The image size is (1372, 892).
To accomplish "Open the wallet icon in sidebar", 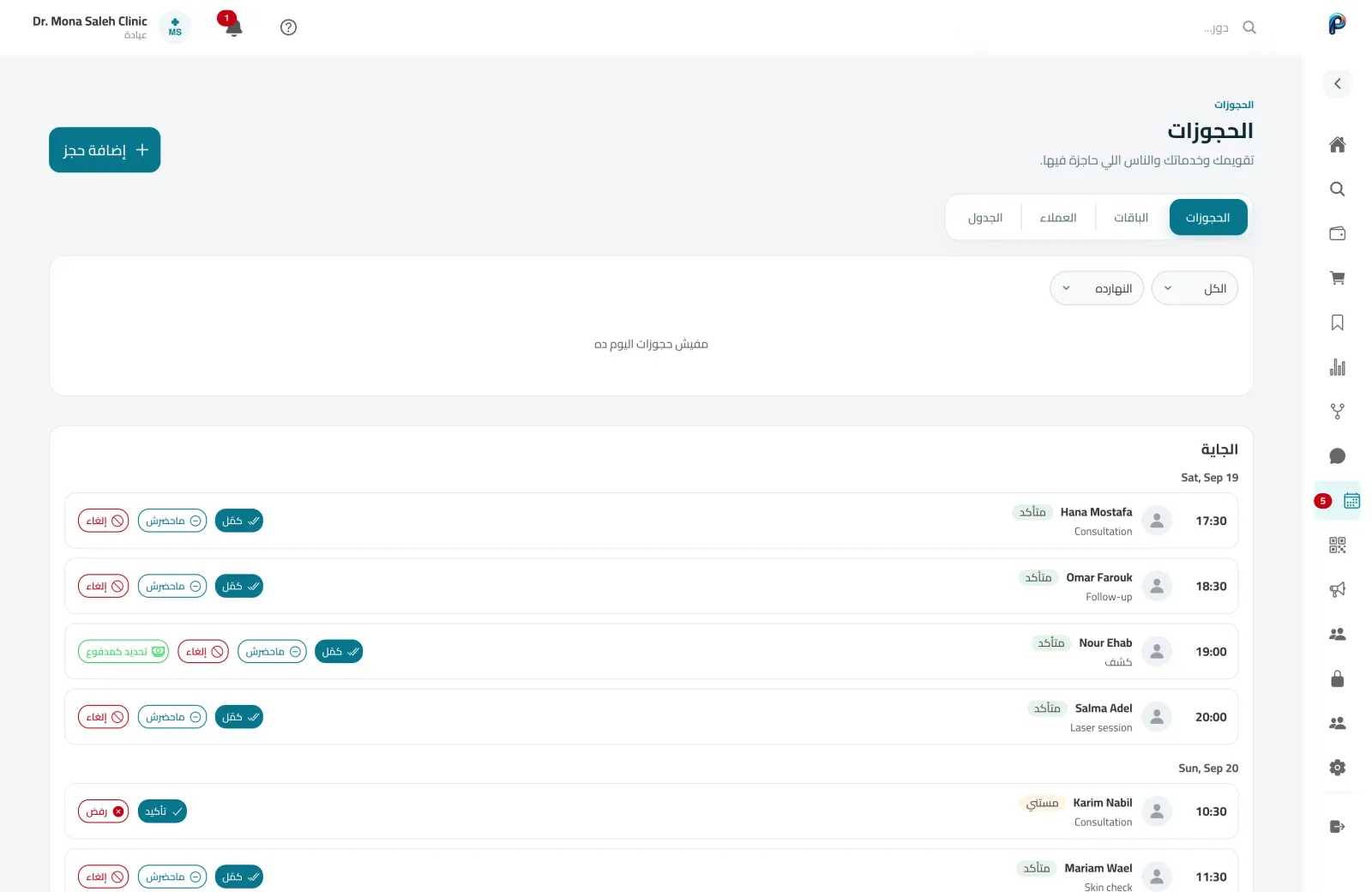I will click(x=1337, y=233).
